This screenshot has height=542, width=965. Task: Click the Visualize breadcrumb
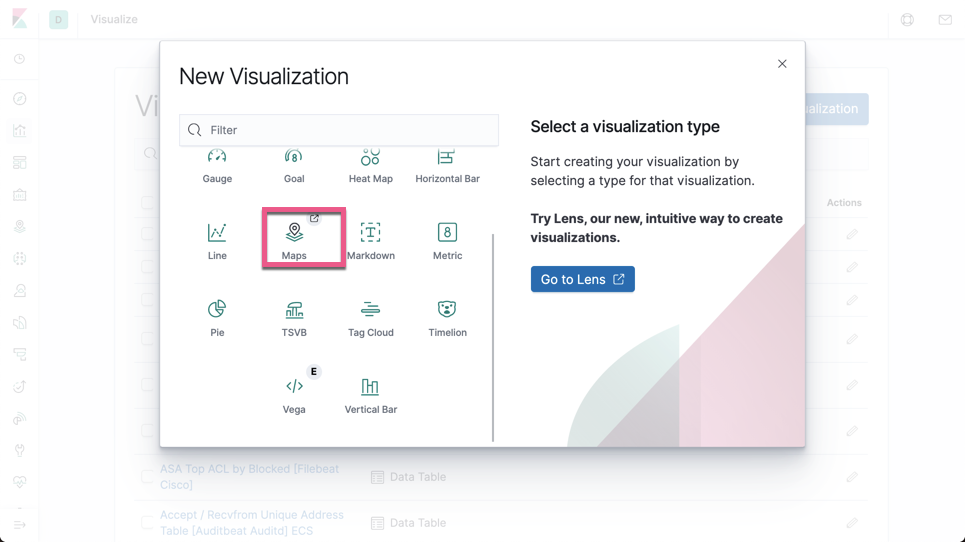click(114, 19)
